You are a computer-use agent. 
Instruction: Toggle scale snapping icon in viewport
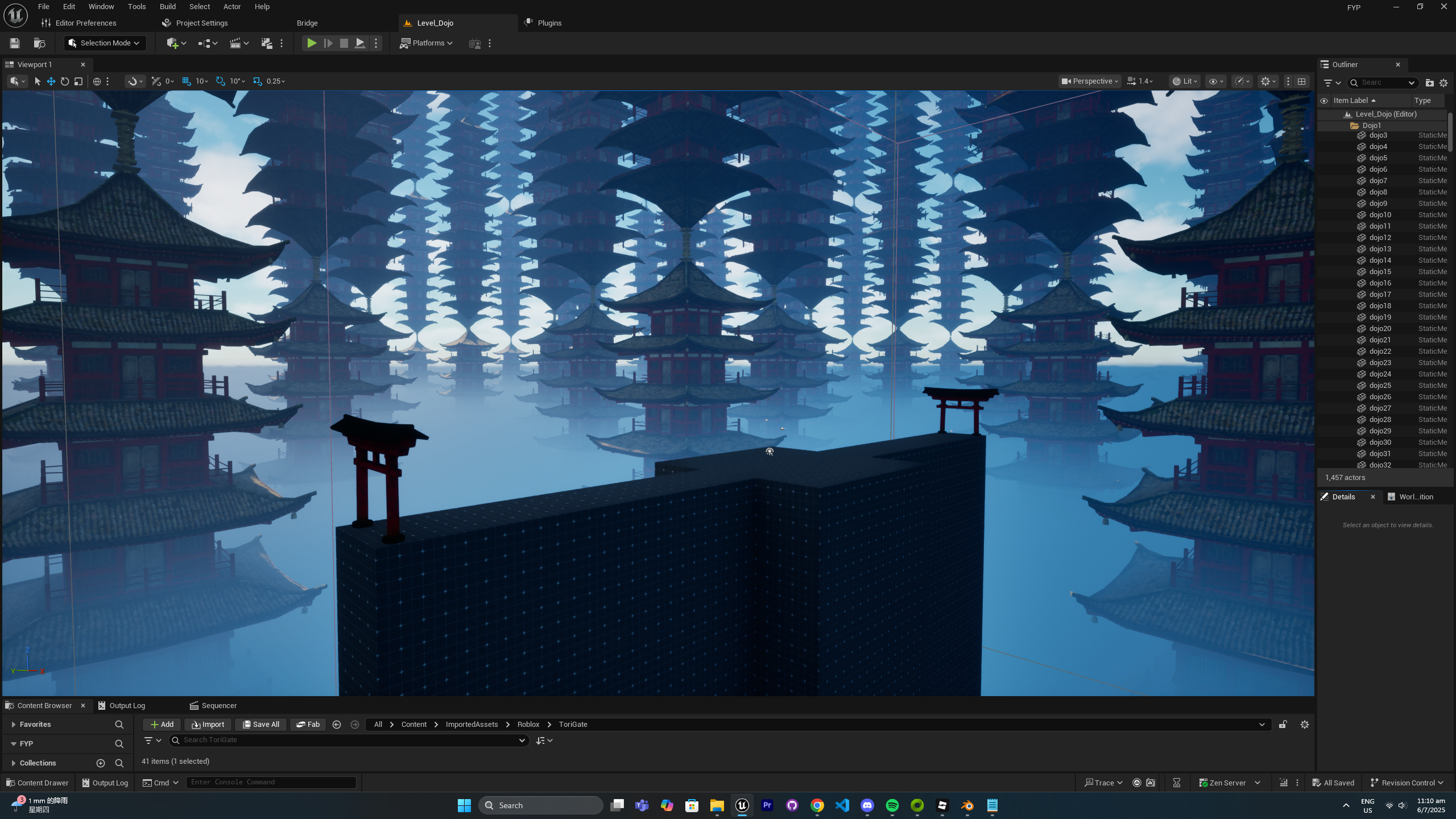click(x=258, y=81)
